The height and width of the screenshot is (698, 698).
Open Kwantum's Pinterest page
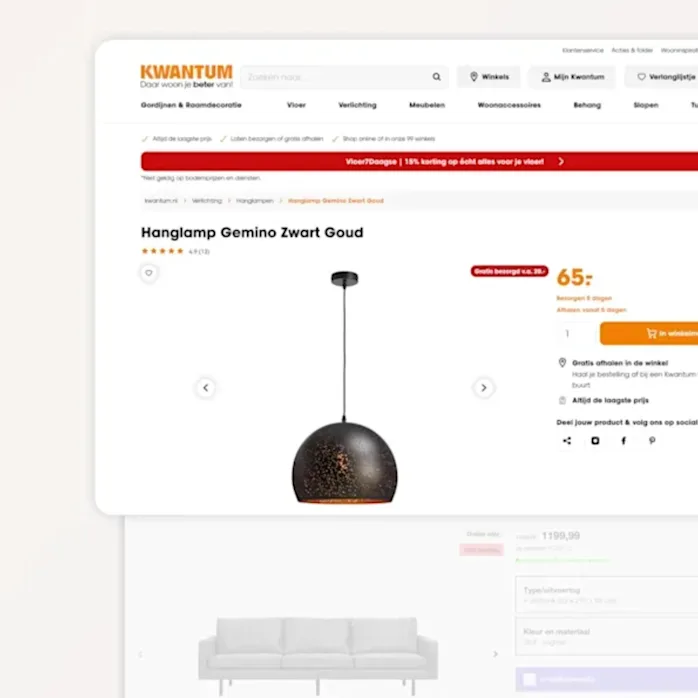pos(652,440)
